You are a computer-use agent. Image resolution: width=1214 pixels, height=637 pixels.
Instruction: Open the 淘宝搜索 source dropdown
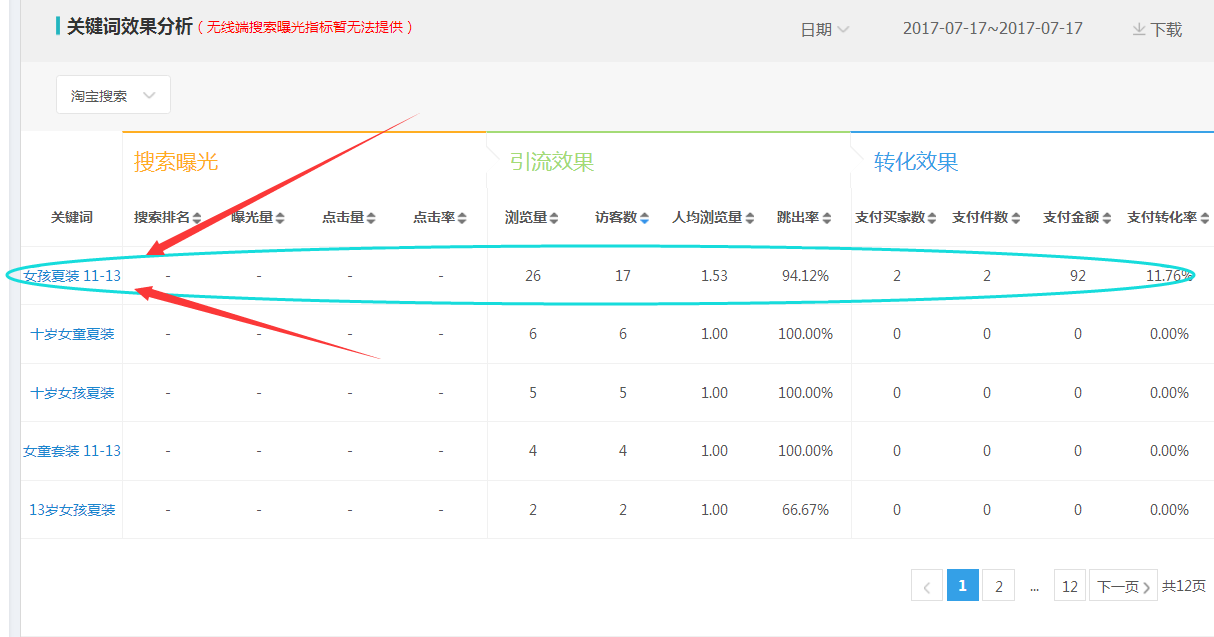113,96
